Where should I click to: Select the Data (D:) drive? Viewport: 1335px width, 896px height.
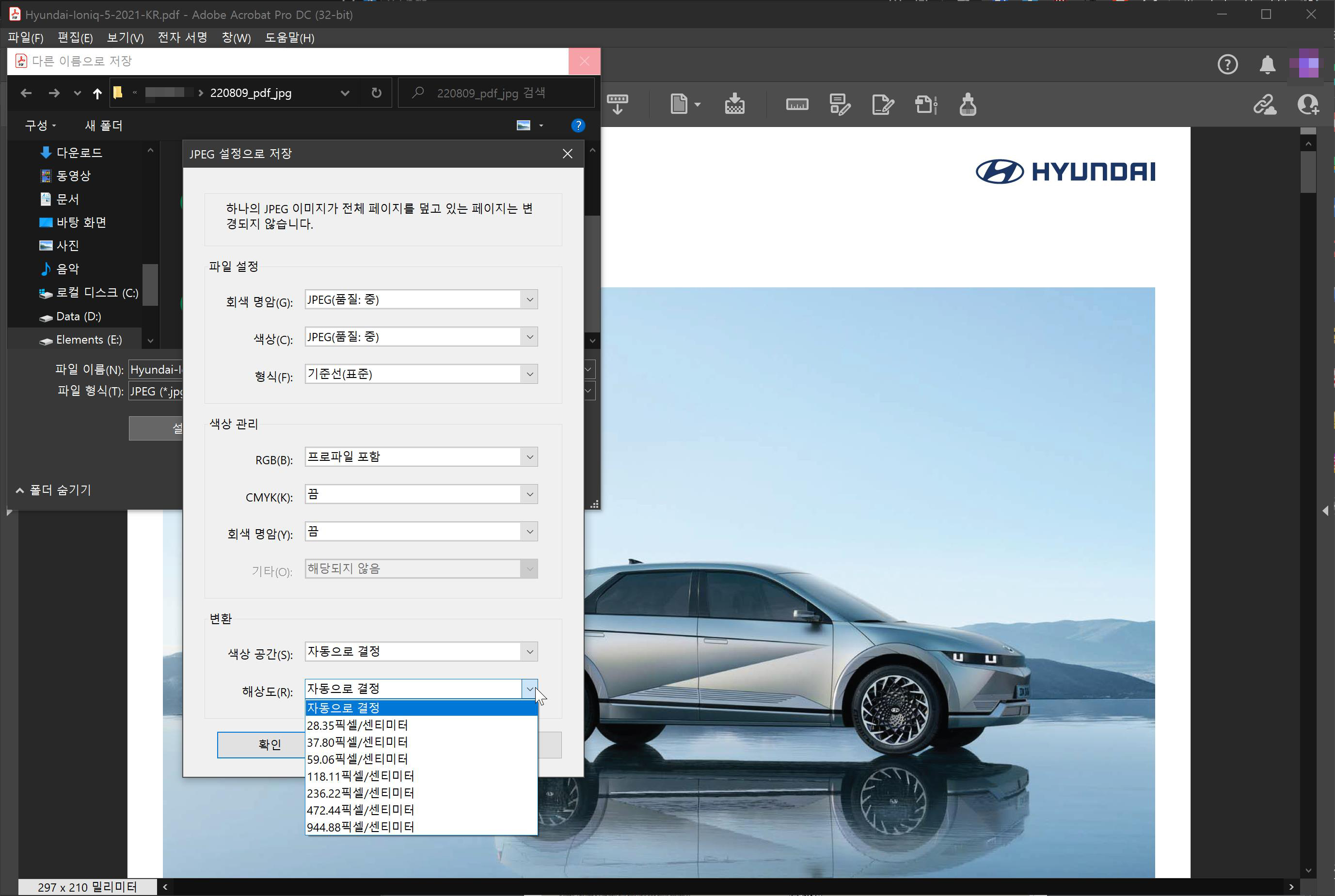tap(79, 316)
